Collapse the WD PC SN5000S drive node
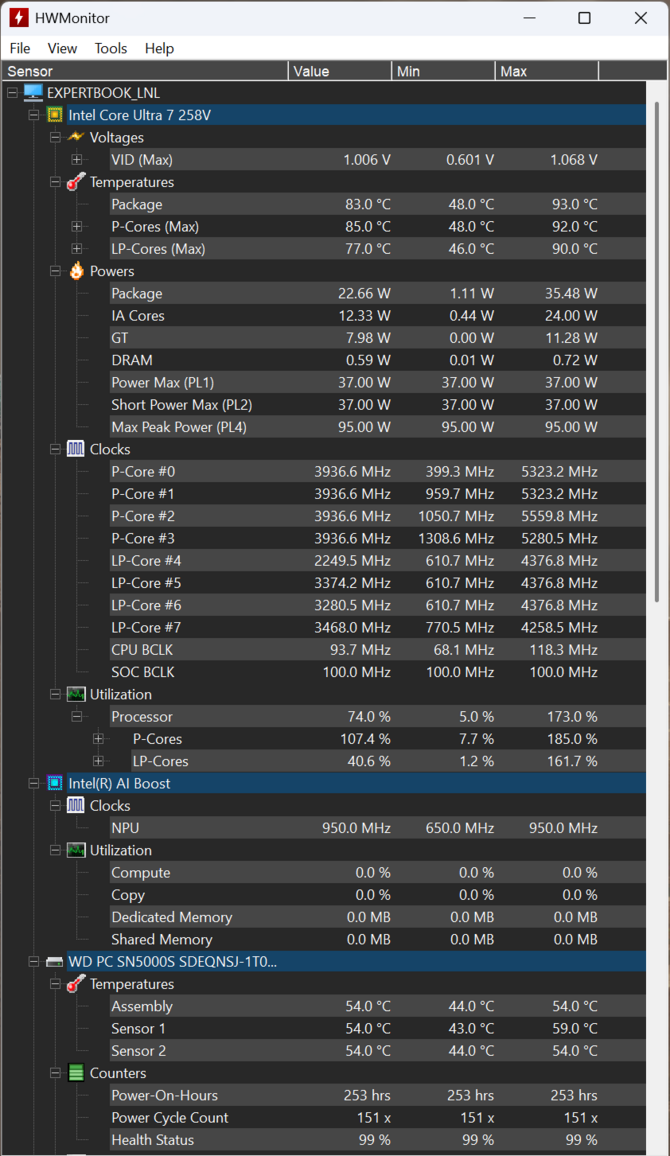670x1156 pixels. (x=33, y=961)
